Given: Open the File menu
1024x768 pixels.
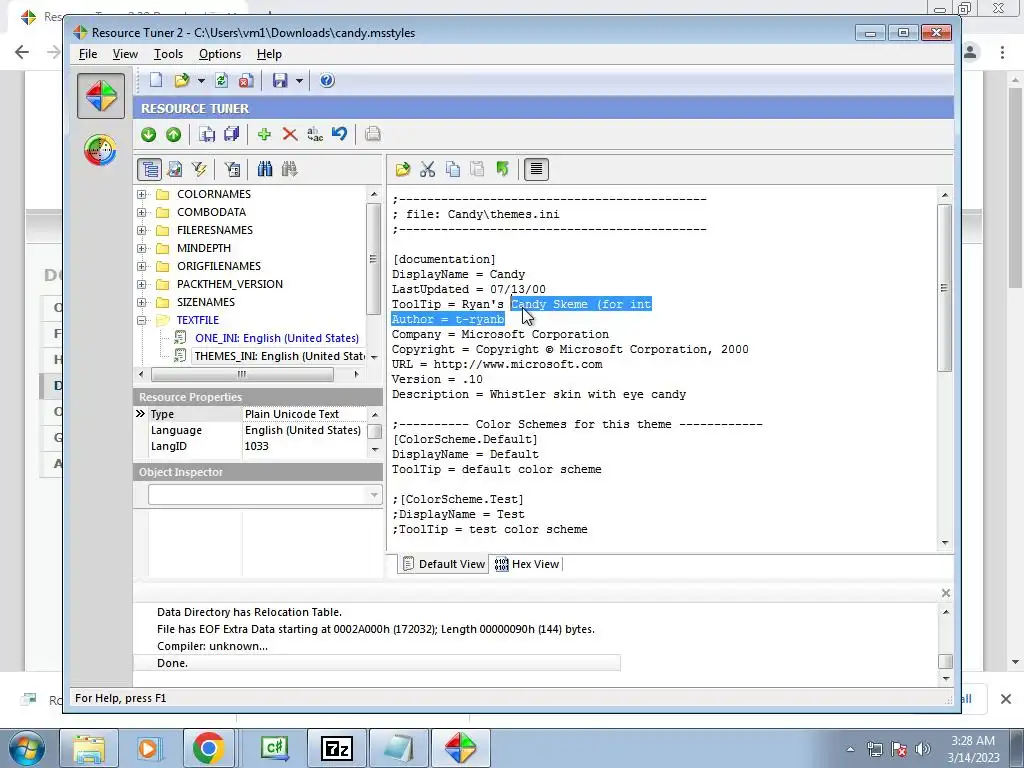Looking at the screenshot, I should pyautogui.click(x=88, y=54).
